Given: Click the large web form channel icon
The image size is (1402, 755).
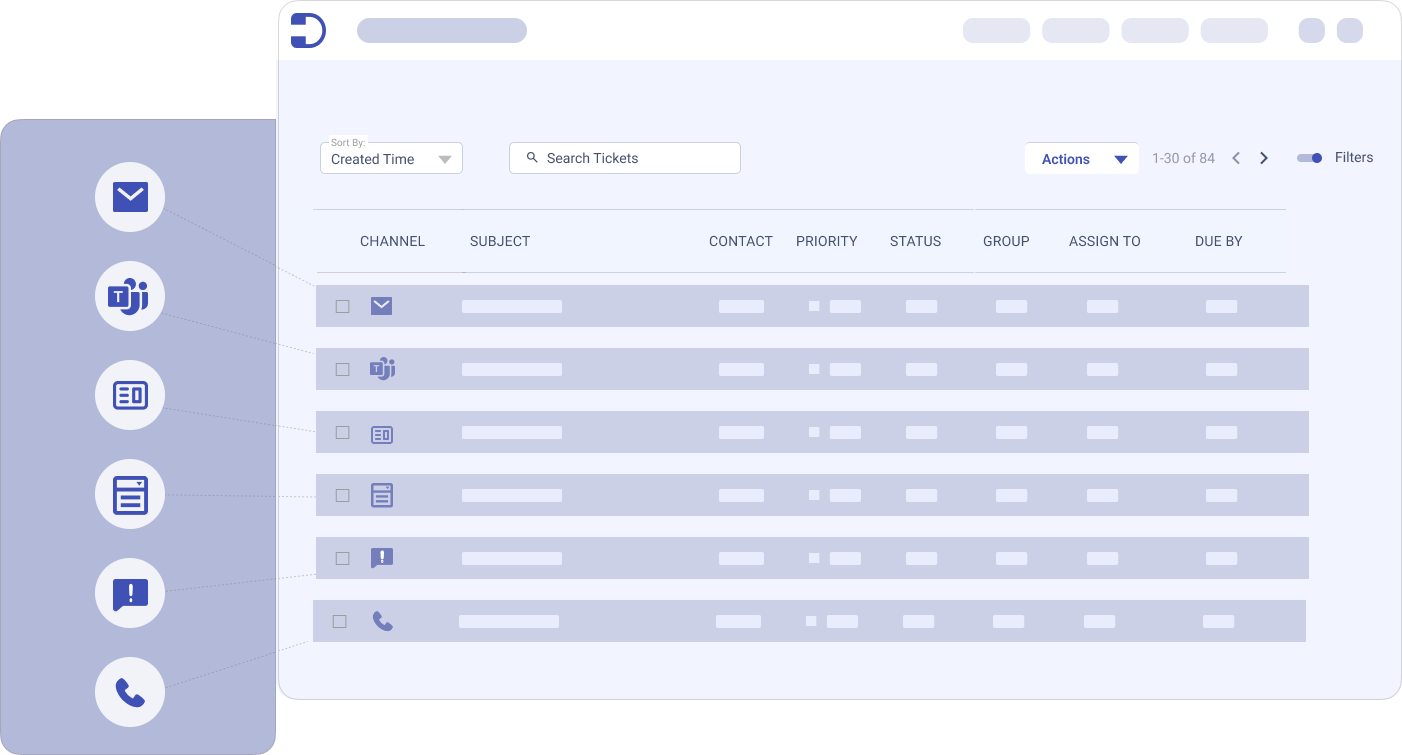Looking at the screenshot, I should 130,395.
